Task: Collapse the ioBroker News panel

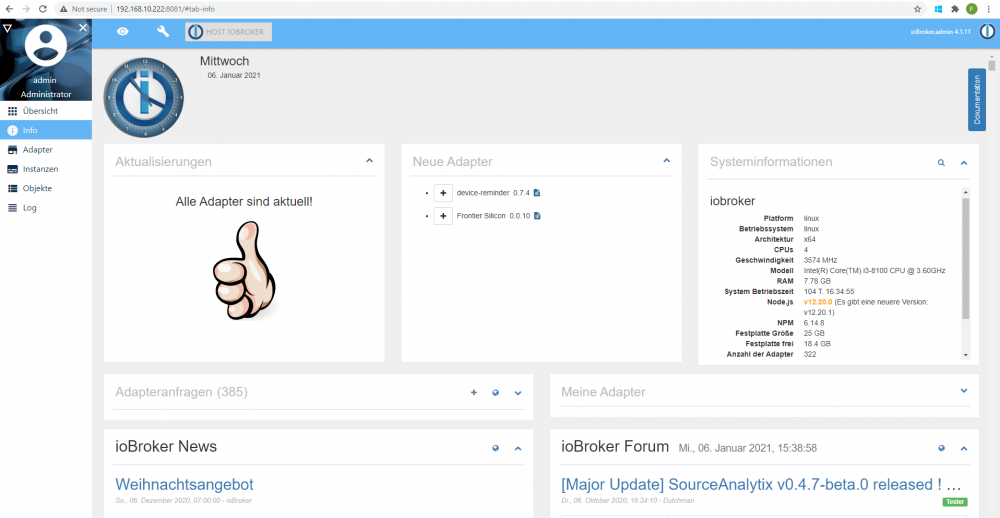Action: point(518,448)
